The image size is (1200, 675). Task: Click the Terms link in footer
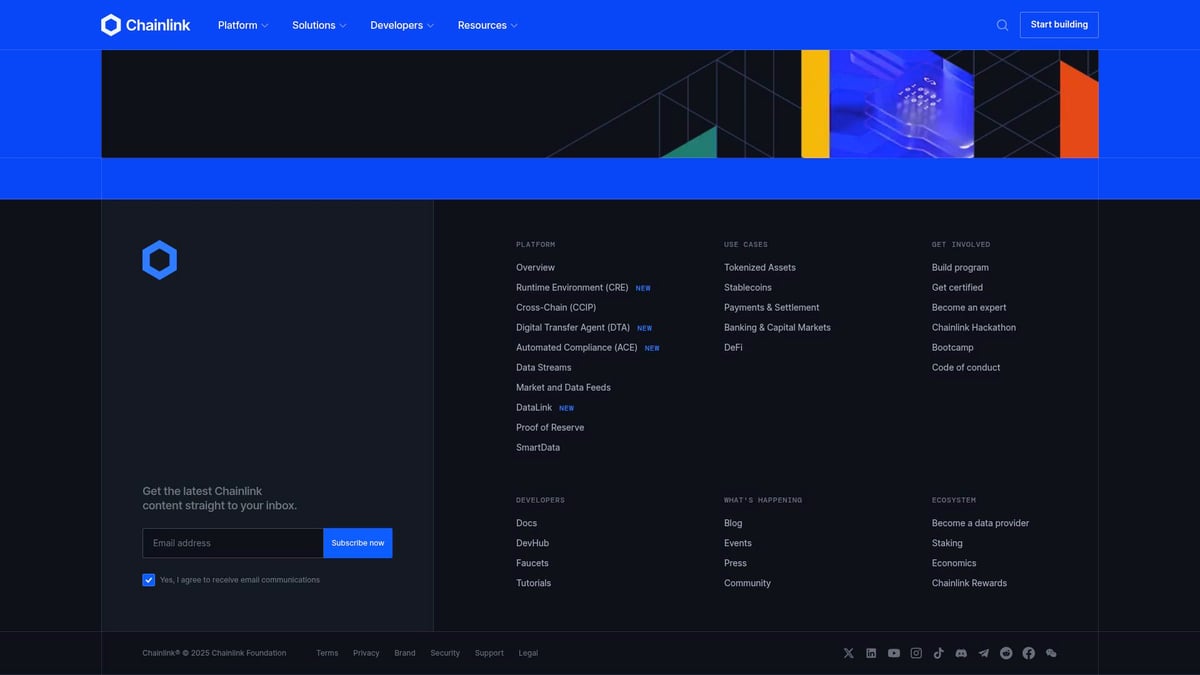327,653
